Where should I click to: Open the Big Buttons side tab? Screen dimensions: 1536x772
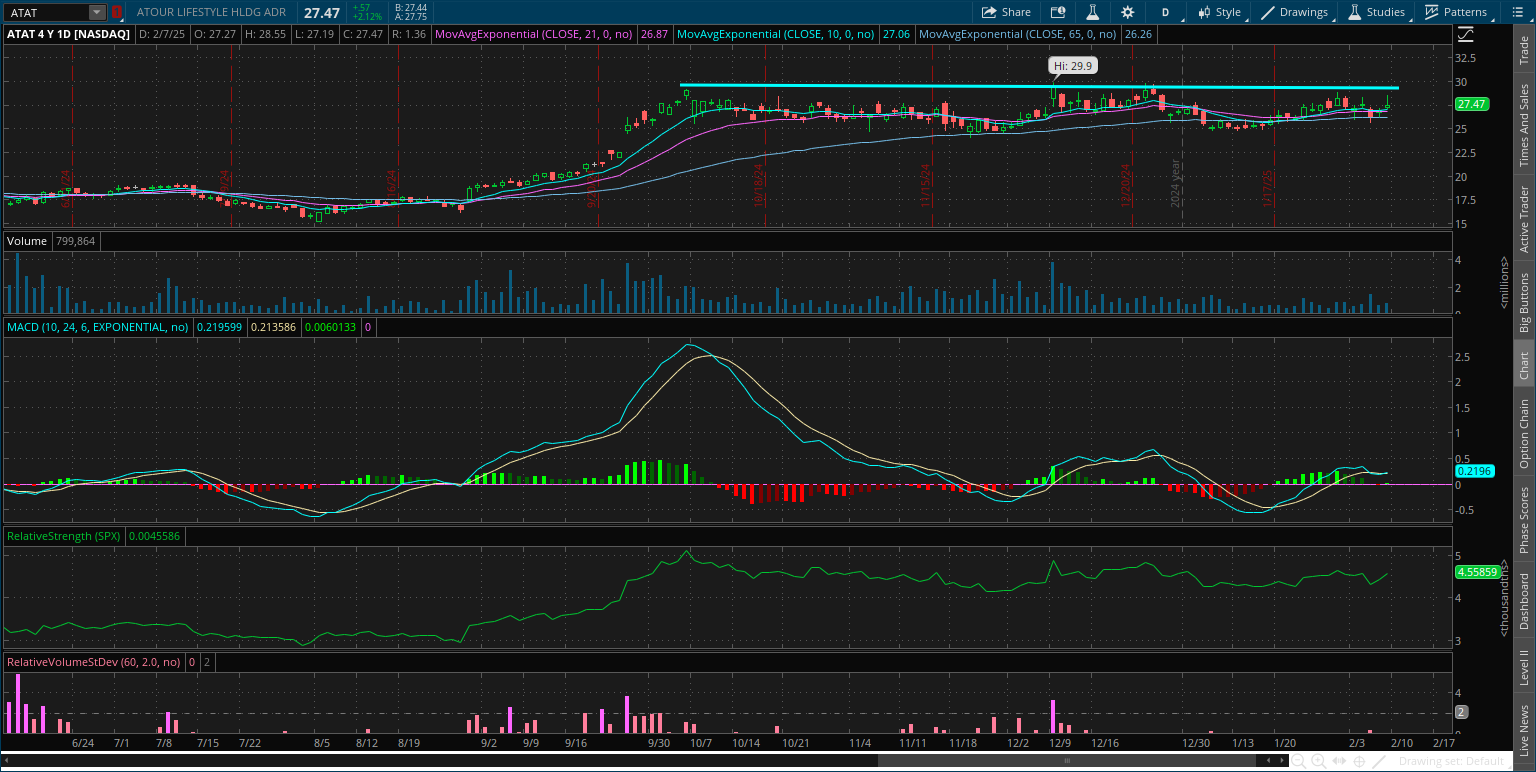[x=1524, y=302]
